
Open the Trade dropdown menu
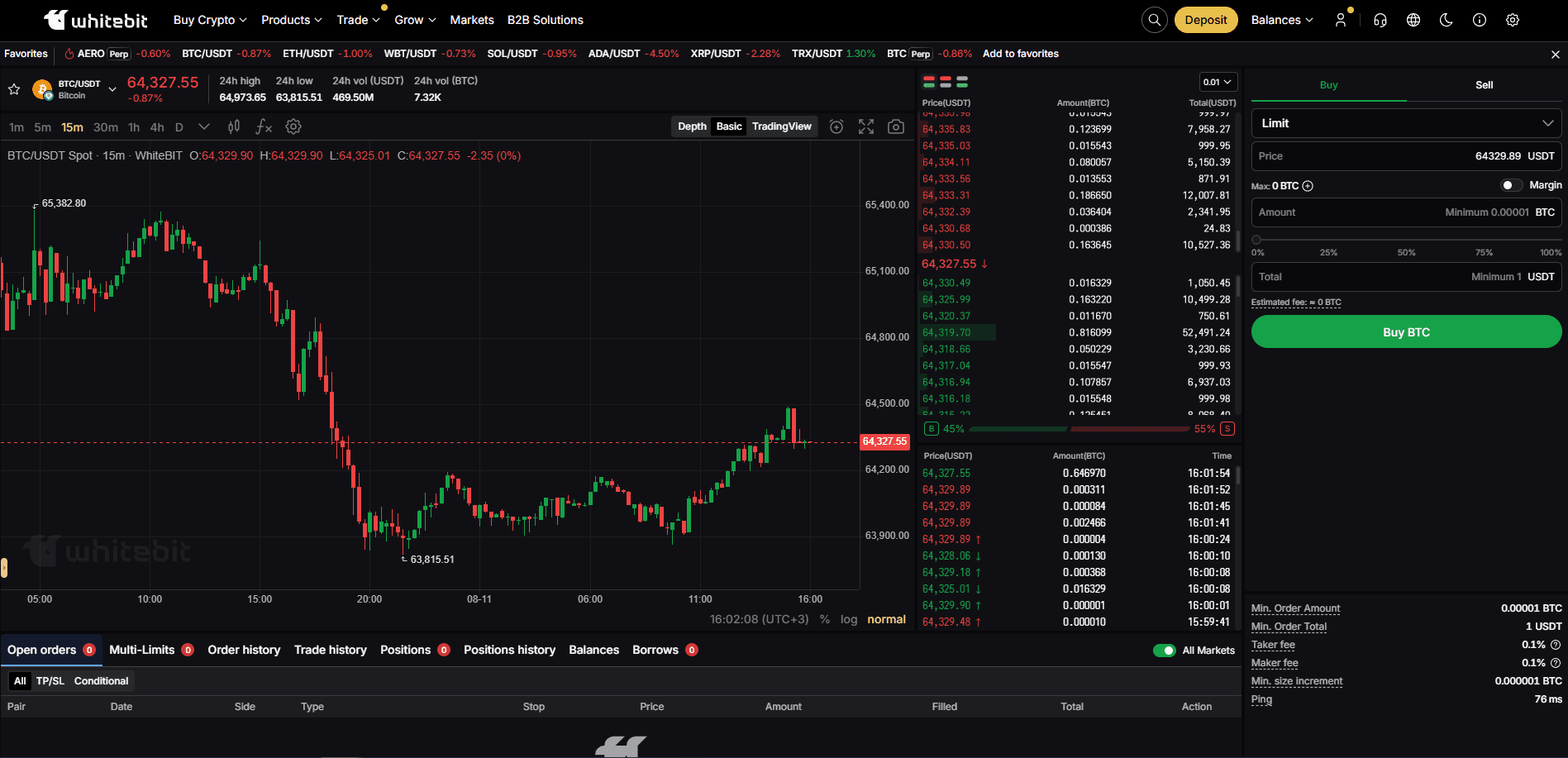click(359, 20)
